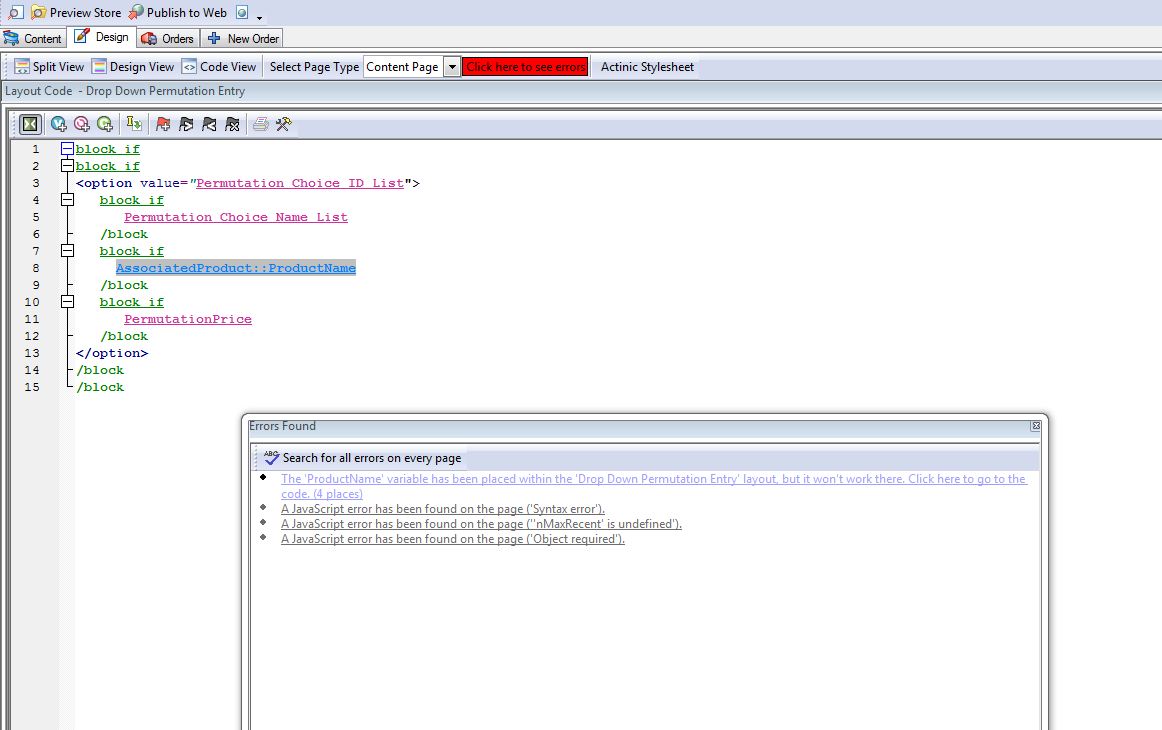Collapse the block if on line 1

67,149
